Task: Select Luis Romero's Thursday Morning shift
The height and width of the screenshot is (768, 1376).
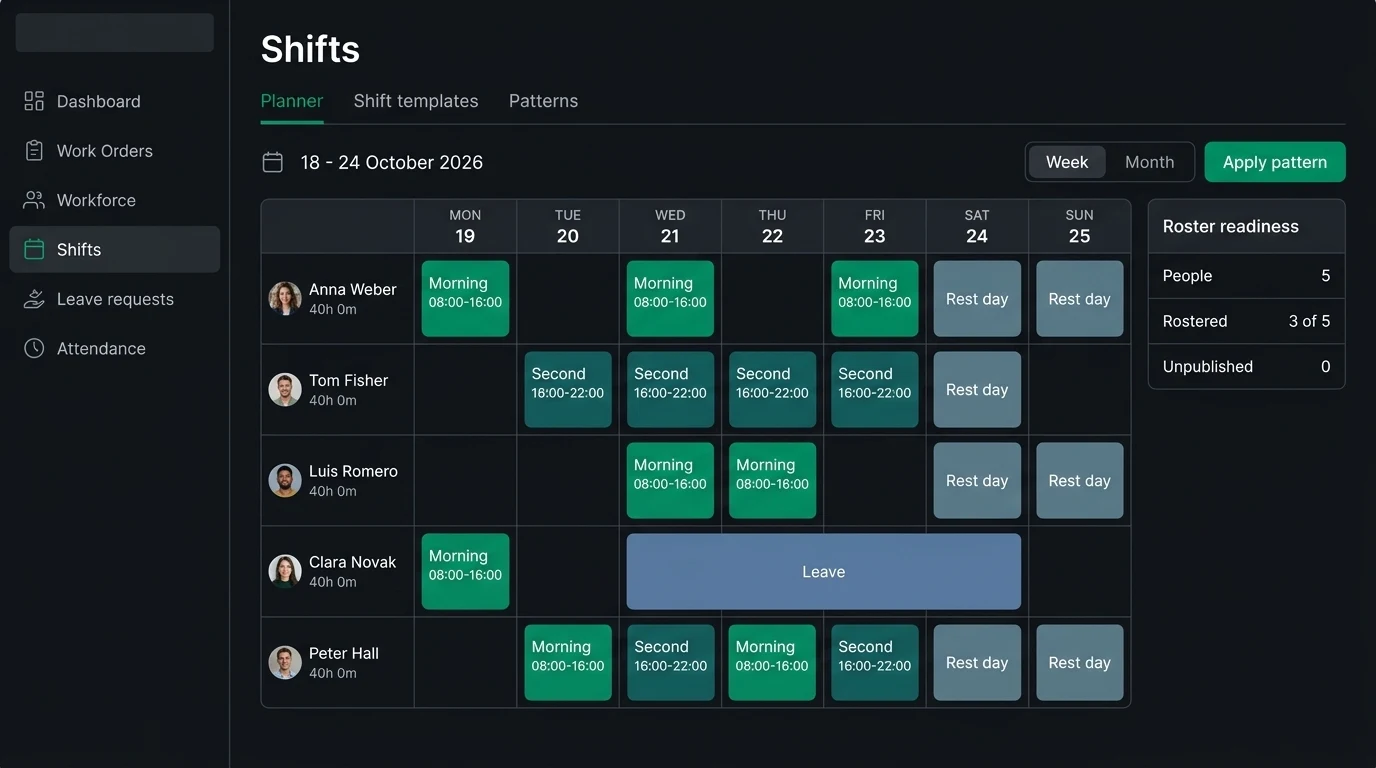Action: tap(772, 480)
